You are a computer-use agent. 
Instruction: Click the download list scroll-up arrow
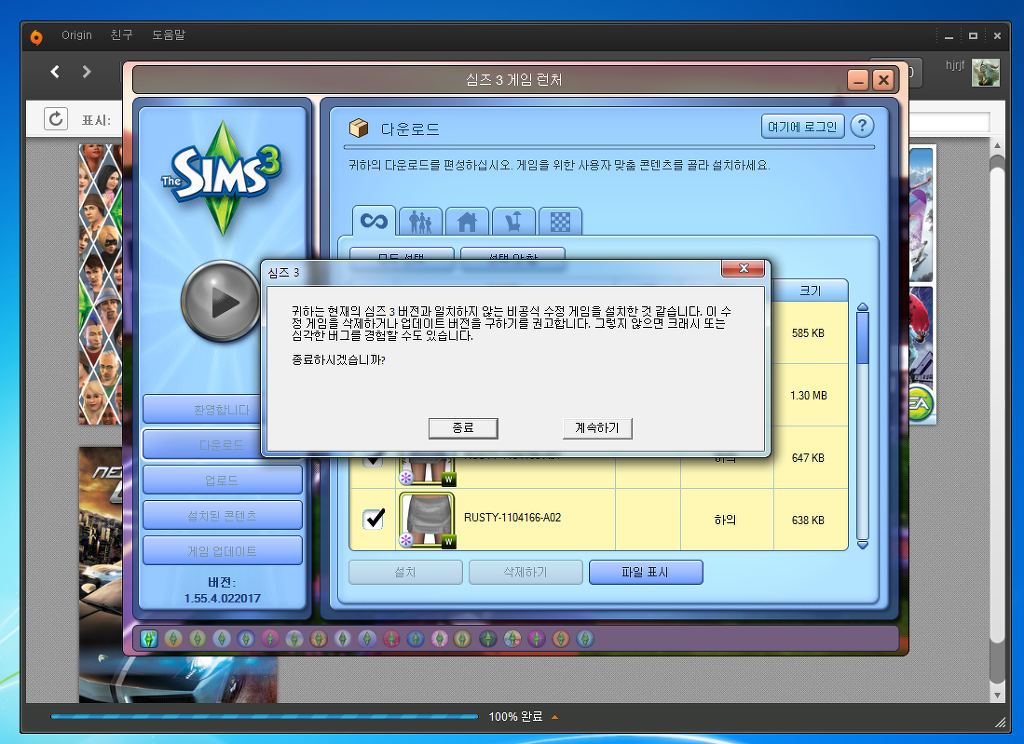pos(862,307)
